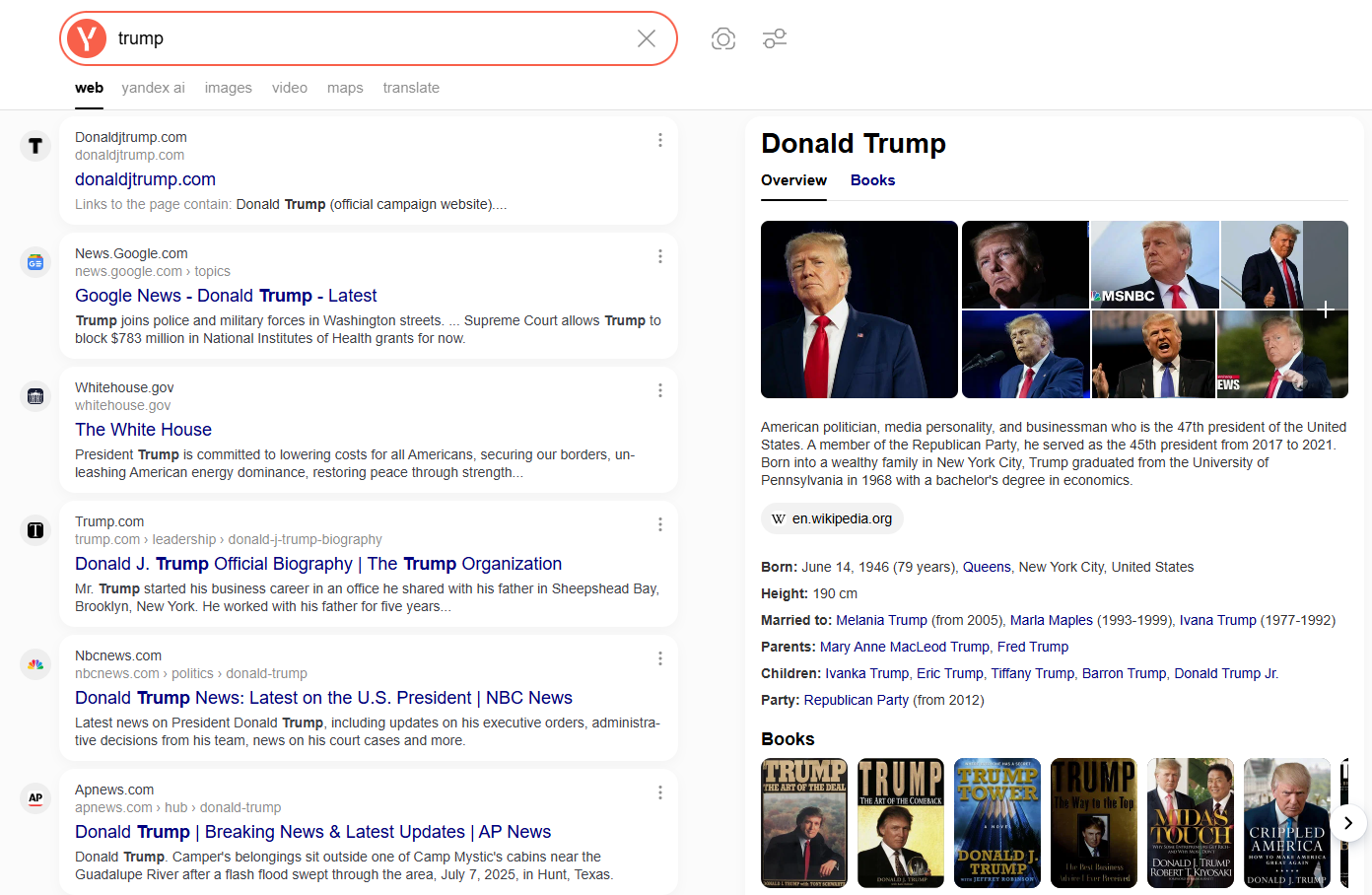This screenshot has width=1372, height=895.
Task: Open the Crippled America book cover
Action: coord(1287,823)
